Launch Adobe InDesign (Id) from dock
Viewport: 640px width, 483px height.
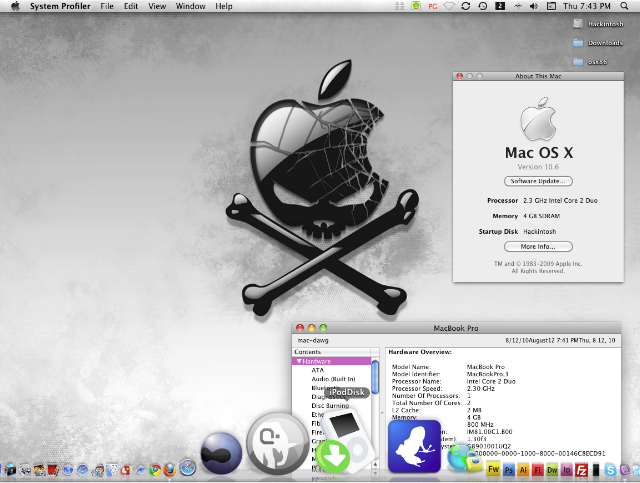pyautogui.click(x=567, y=470)
